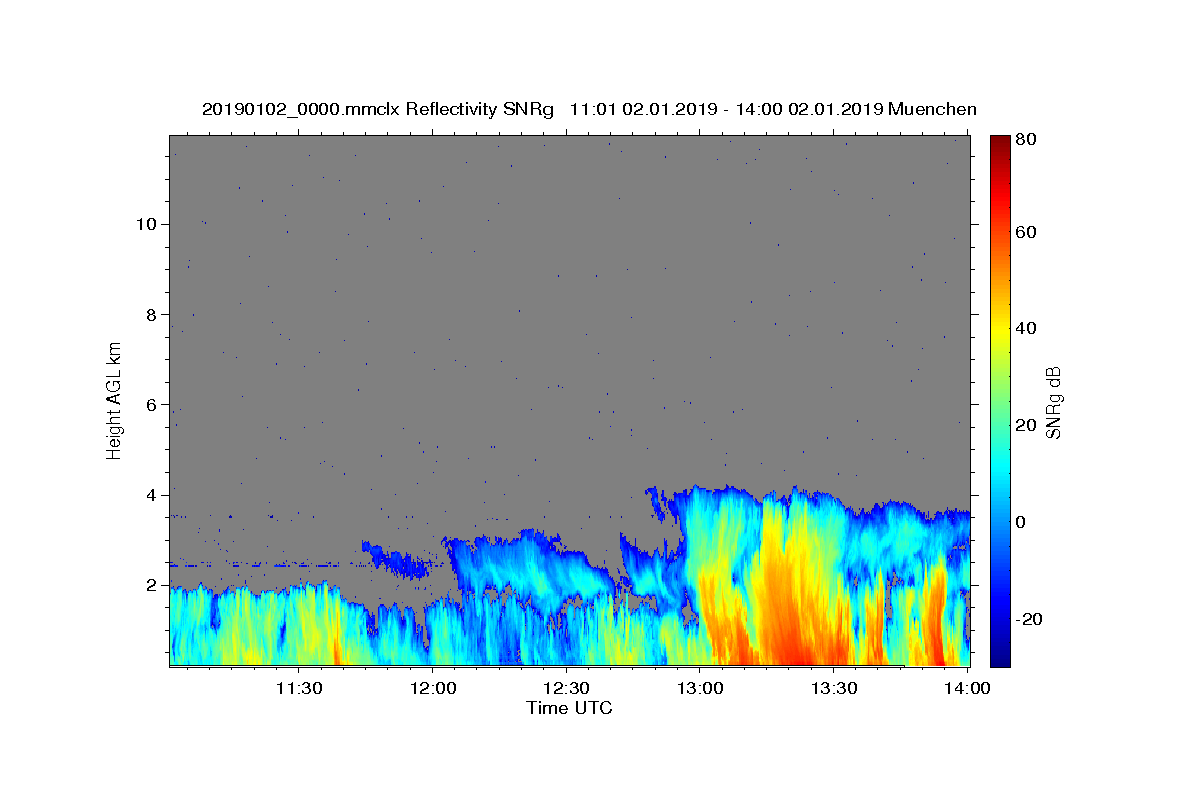
Task: Click the colorbar value -20
Action: (x=1030, y=619)
